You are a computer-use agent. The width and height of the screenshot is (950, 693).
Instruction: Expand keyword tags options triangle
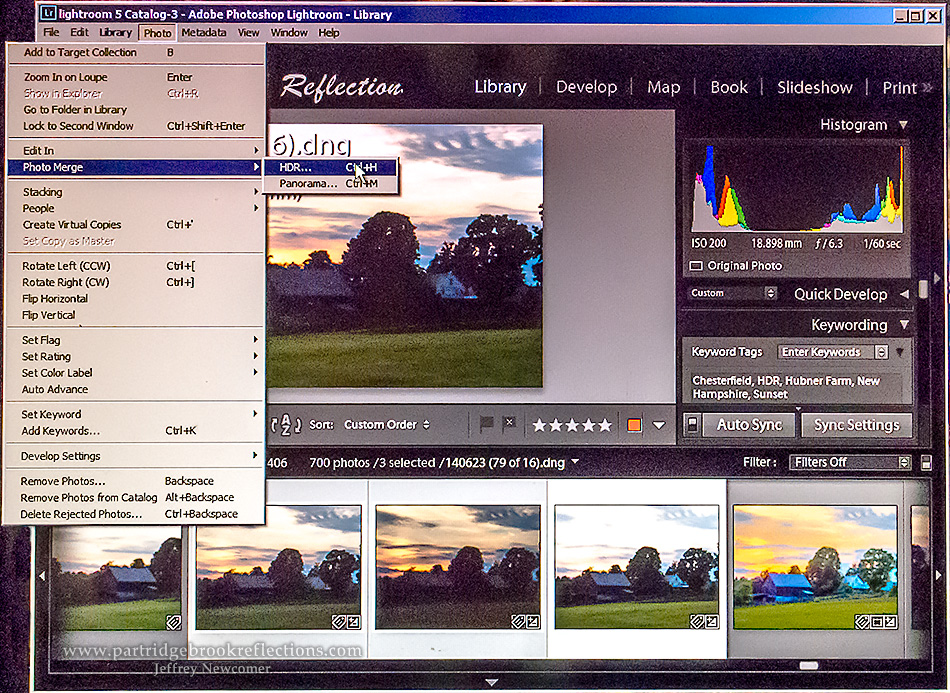tap(900, 352)
